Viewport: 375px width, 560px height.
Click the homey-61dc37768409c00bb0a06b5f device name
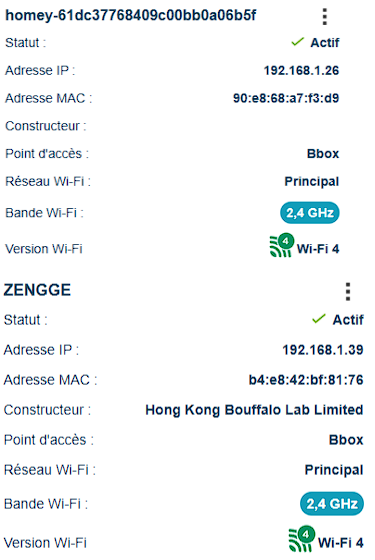131,15
